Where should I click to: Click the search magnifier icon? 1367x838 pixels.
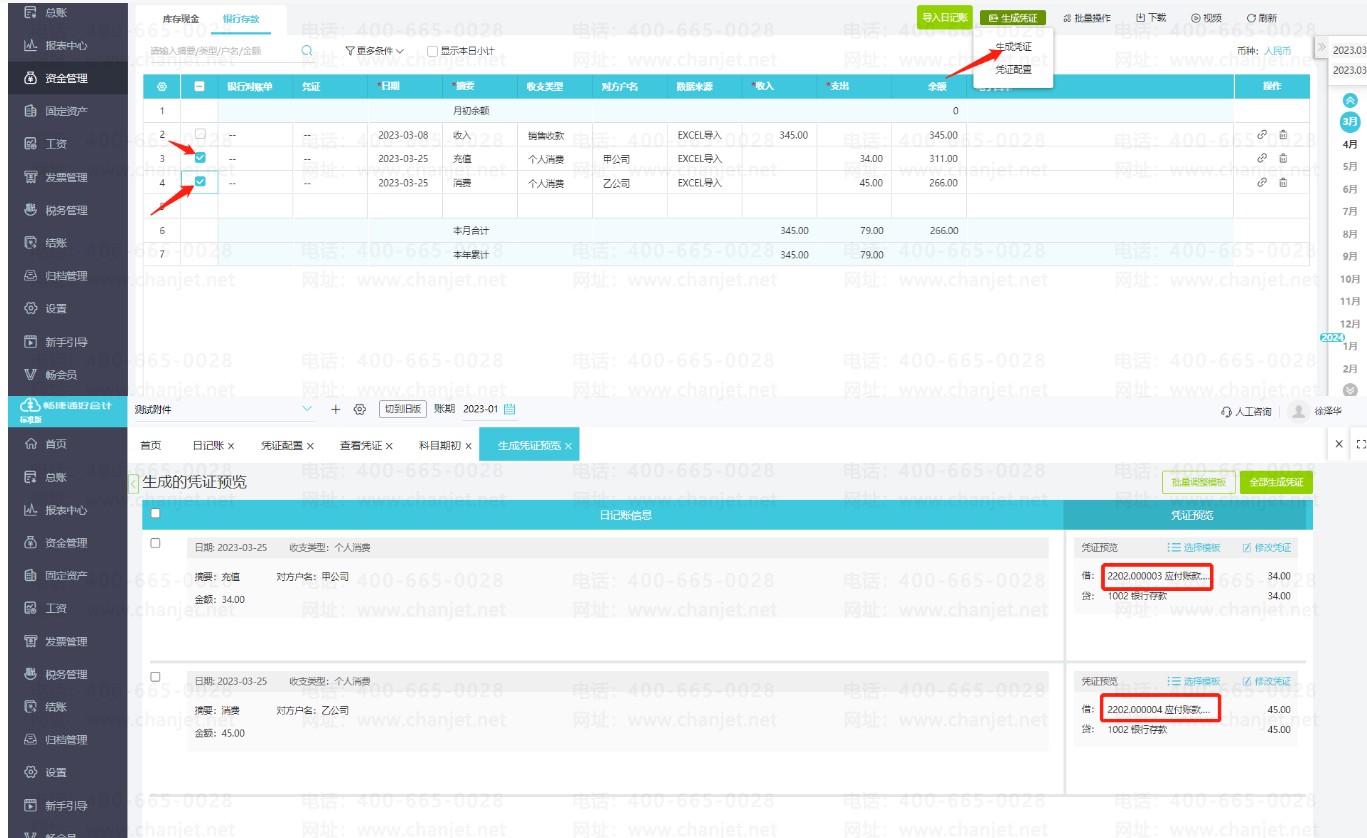tap(307, 50)
